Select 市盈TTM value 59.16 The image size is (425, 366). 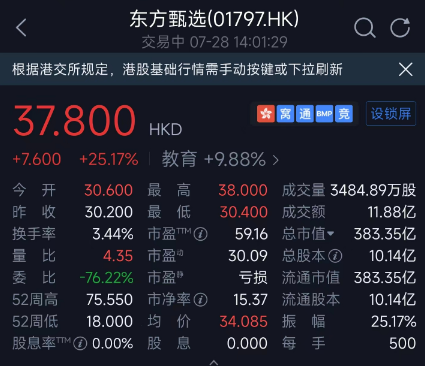click(251, 234)
